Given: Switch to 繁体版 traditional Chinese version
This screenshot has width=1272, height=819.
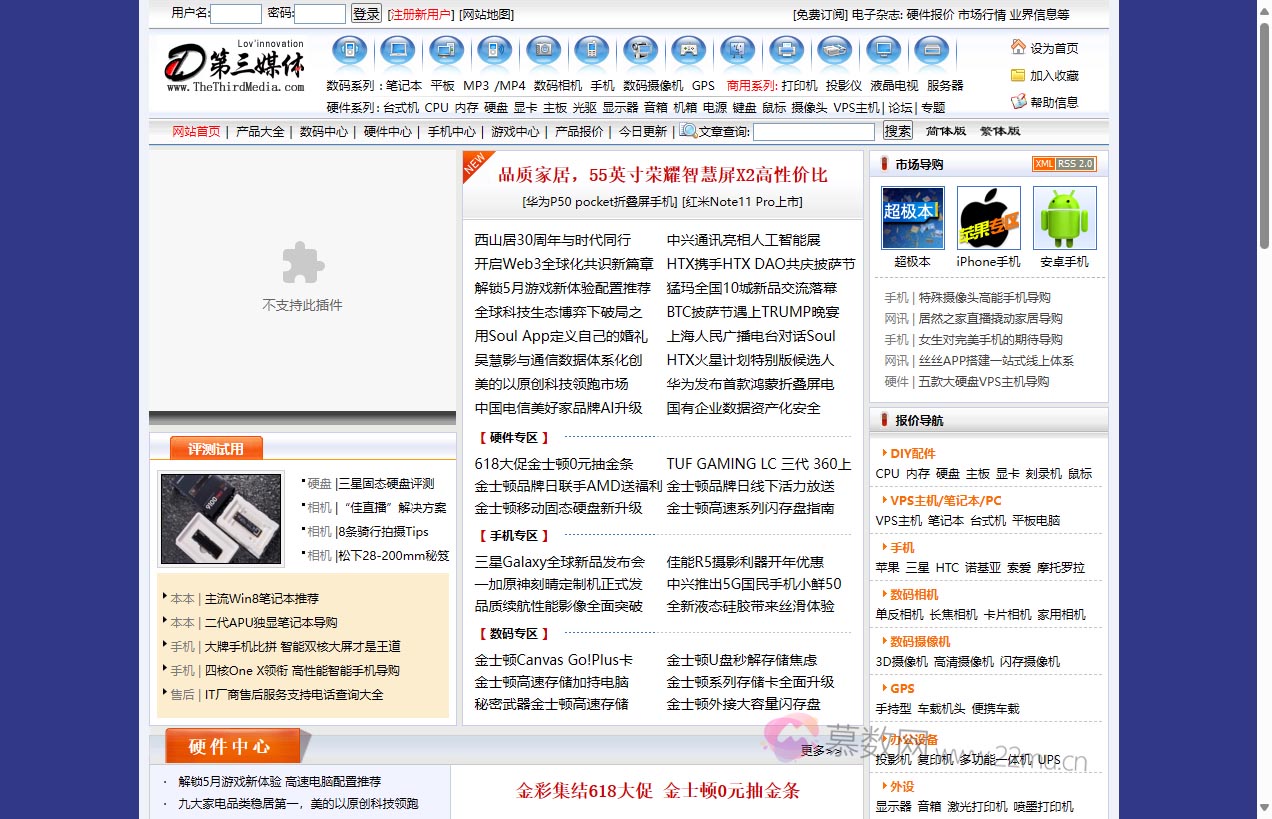Looking at the screenshot, I should (1000, 131).
